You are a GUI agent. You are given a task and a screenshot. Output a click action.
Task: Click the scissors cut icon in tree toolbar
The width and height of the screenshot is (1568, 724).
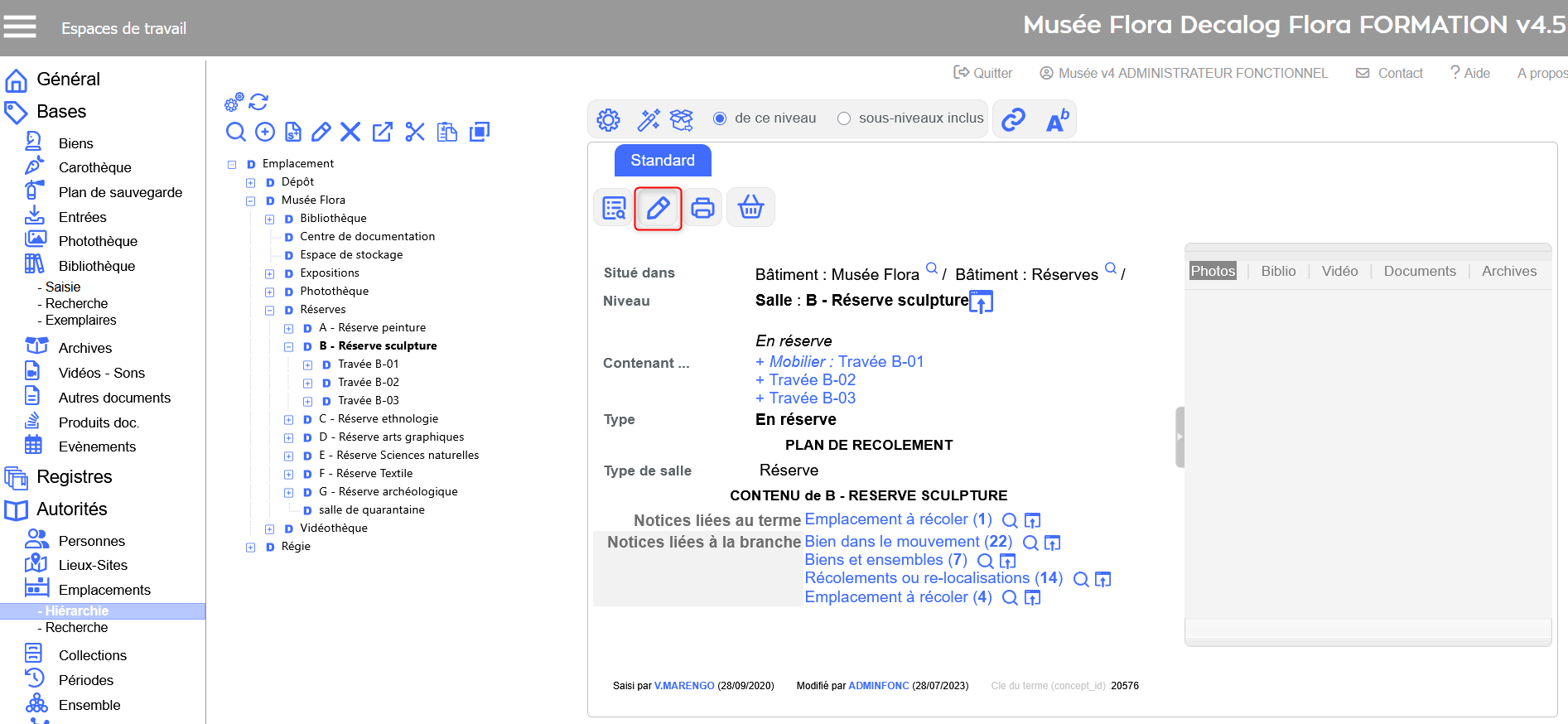[415, 132]
